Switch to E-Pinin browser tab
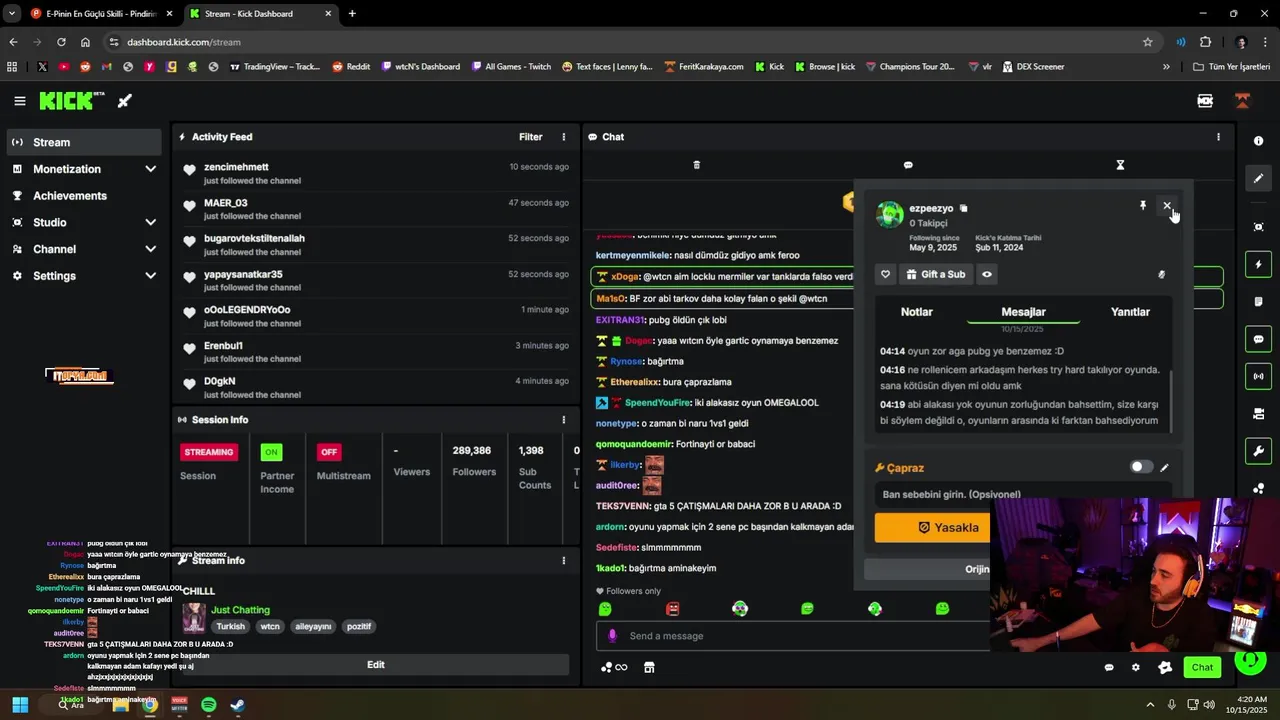Image resolution: width=1280 pixels, height=720 pixels. (100, 14)
